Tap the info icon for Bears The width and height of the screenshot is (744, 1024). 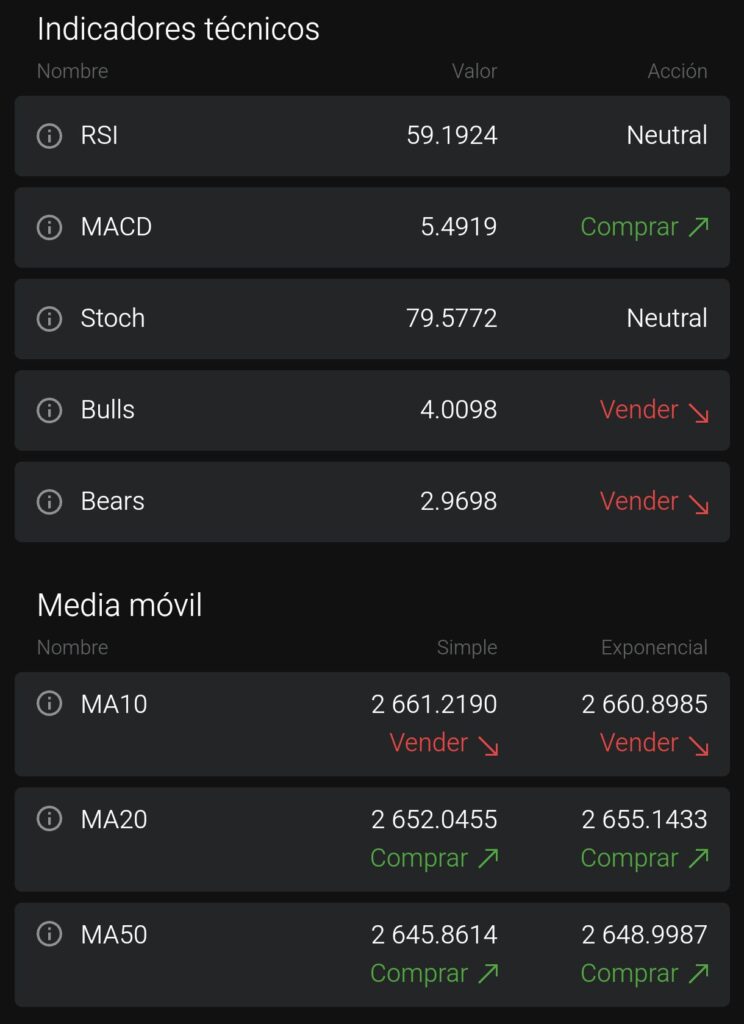(x=49, y=502)
